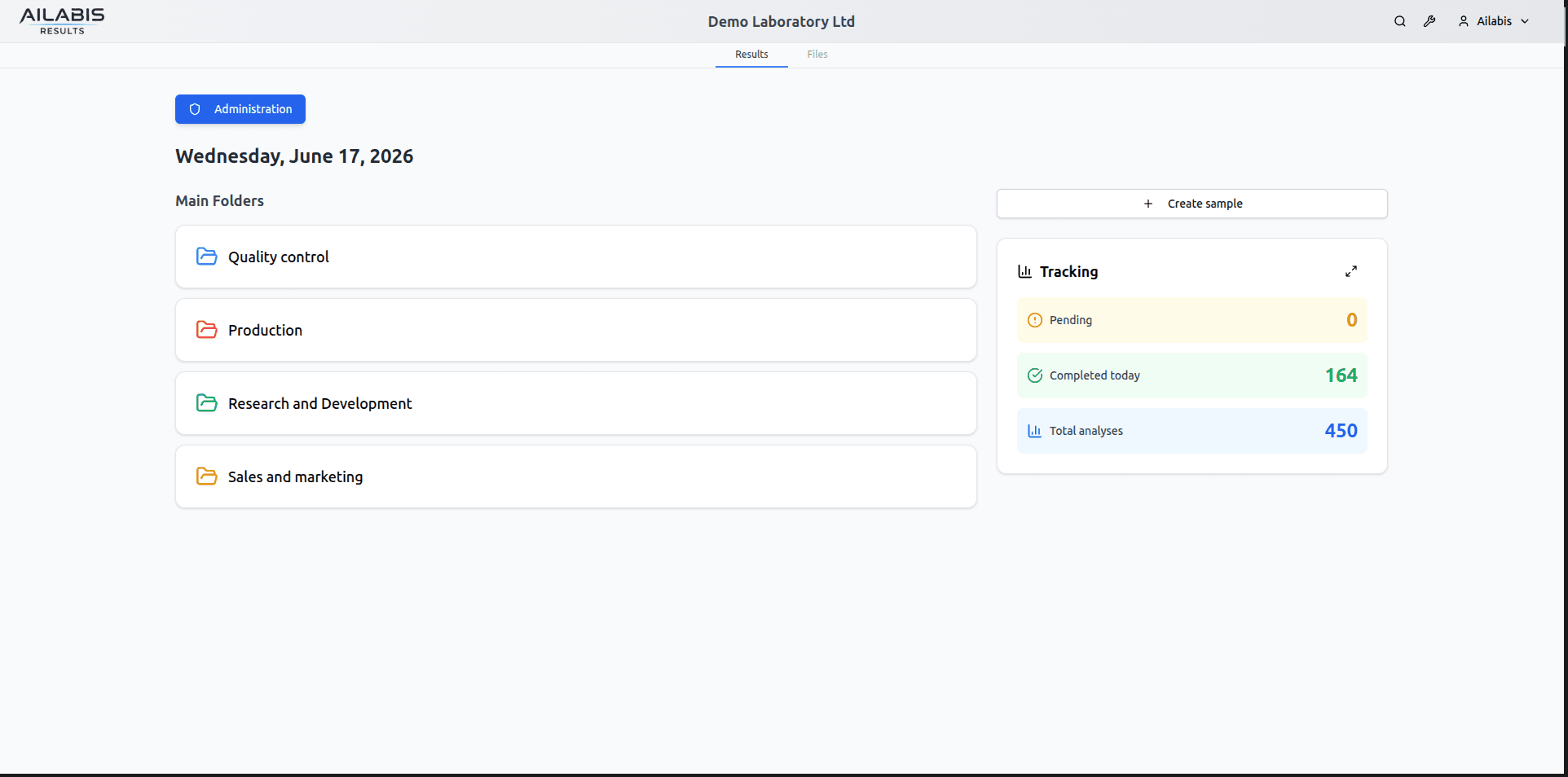1568x777 pixels.
Task: Click the Tracking panel title
Action: 1068,272
